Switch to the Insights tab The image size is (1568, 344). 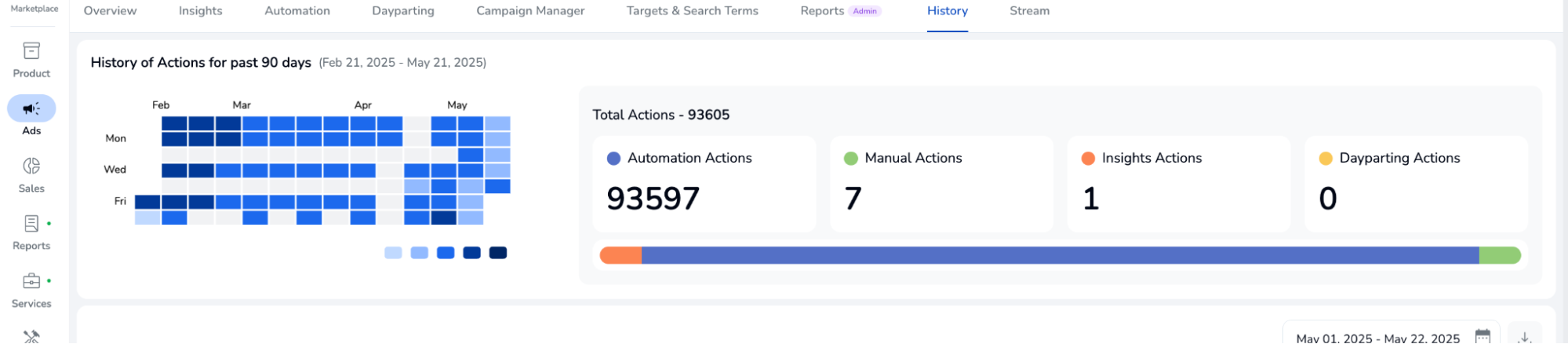(x=200, y=11)
